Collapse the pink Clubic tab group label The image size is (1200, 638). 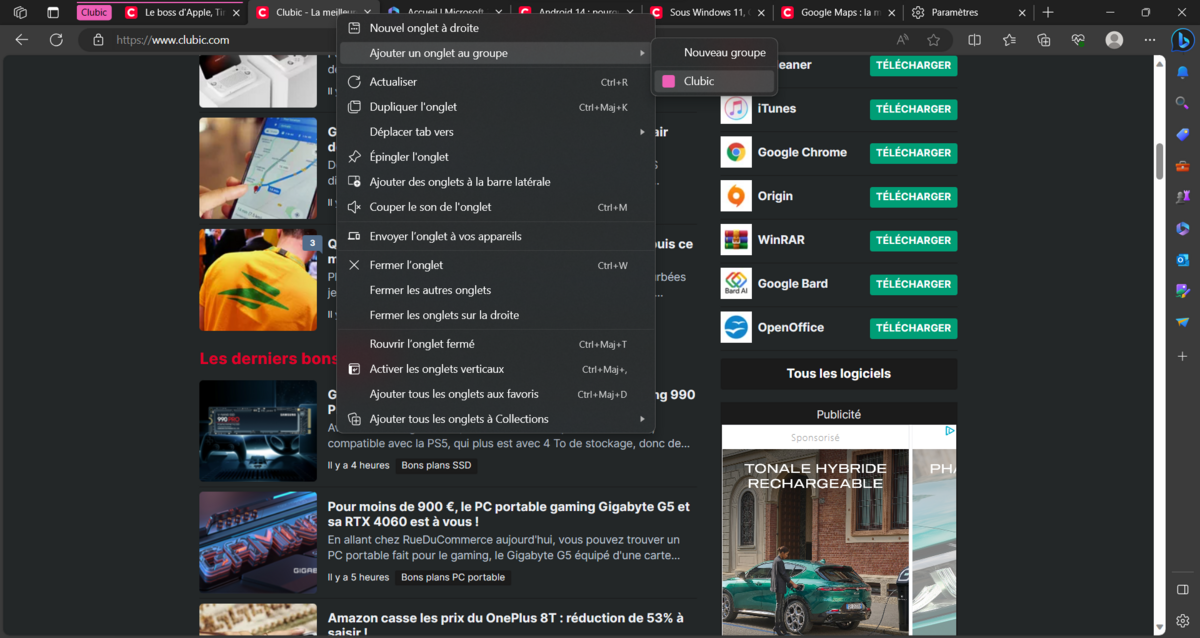pyautogui.click(x=94, y=13)
